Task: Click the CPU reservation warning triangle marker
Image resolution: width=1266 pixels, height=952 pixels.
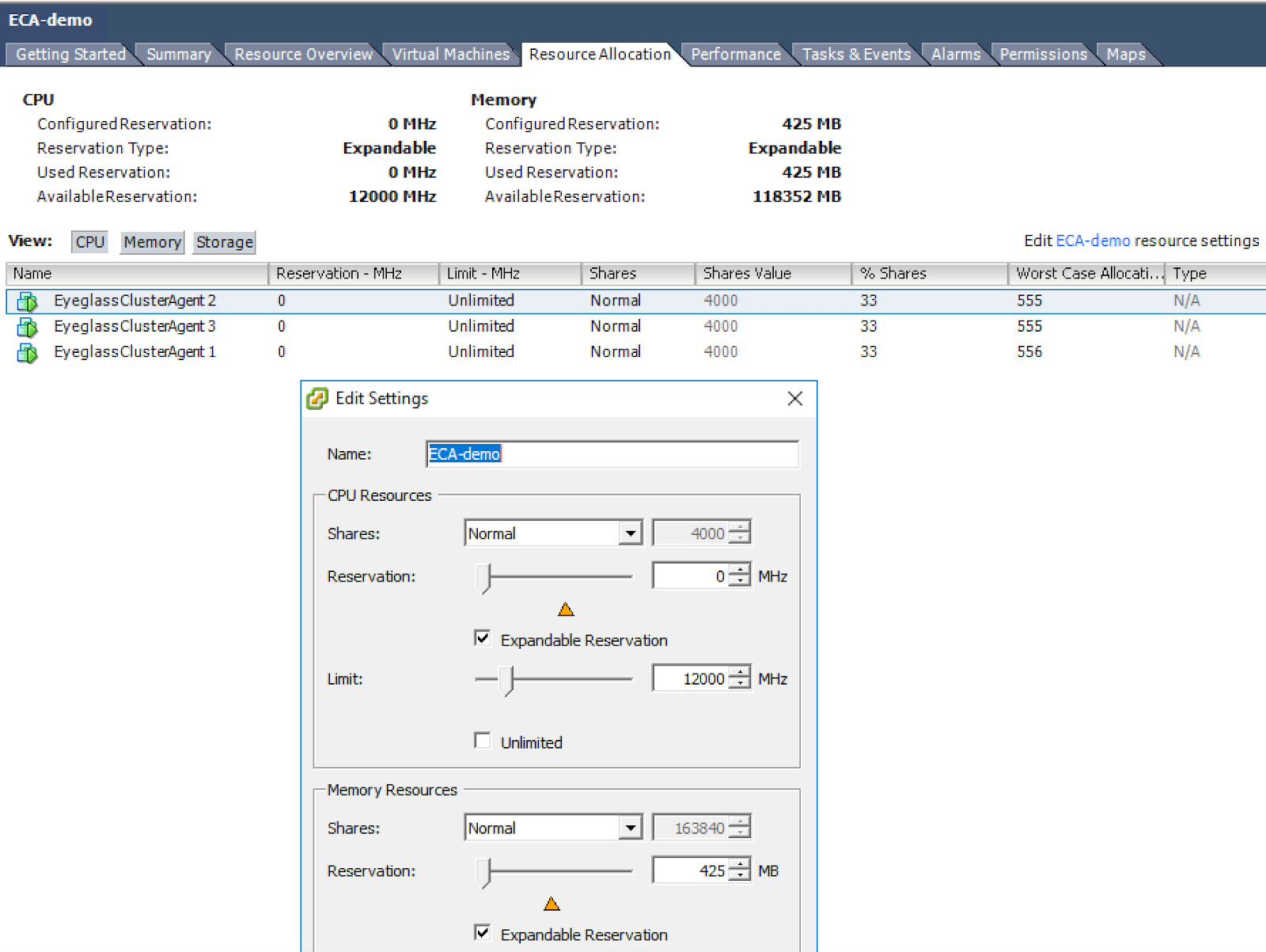Action: pos(566,609)
